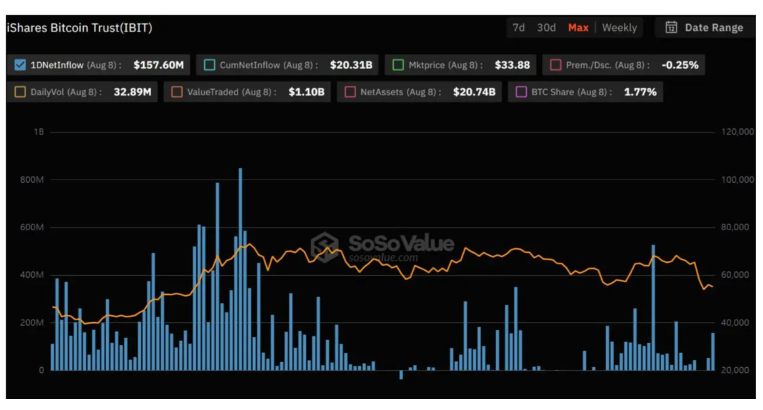Click the sosovalue.com watermark text

[383, 259]
